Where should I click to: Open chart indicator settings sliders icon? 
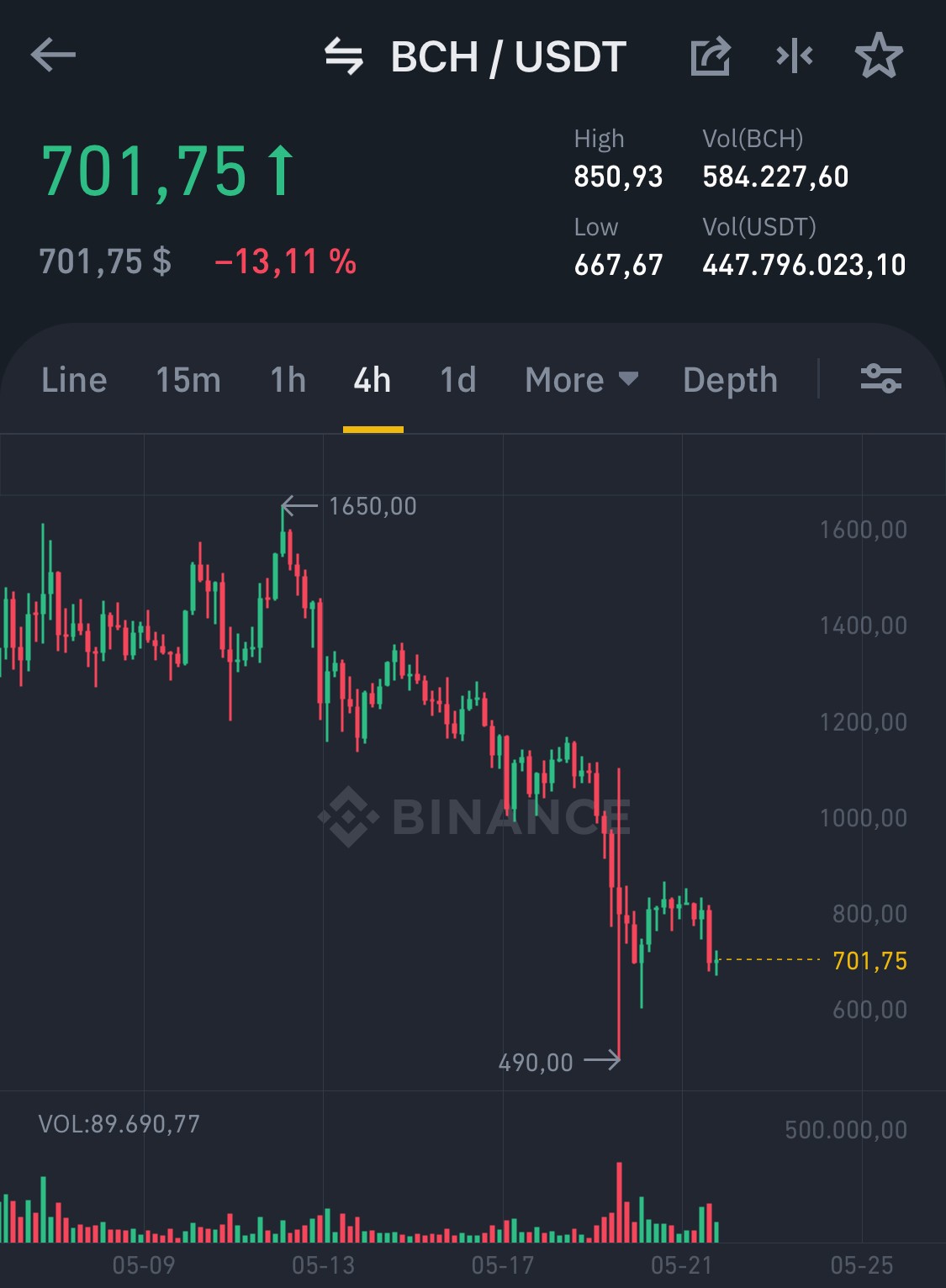[881, 378]
